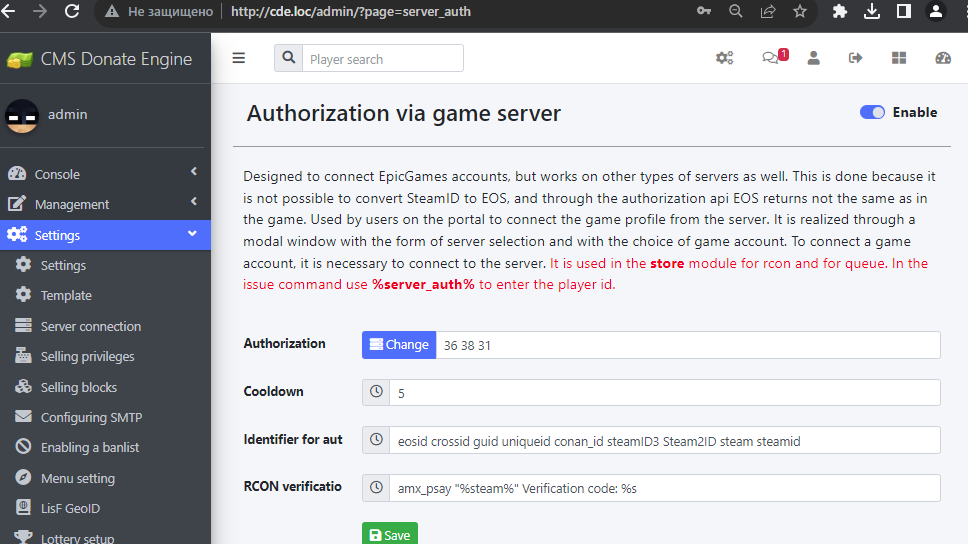Expand the Console sidebar menu

coord(105,174)
